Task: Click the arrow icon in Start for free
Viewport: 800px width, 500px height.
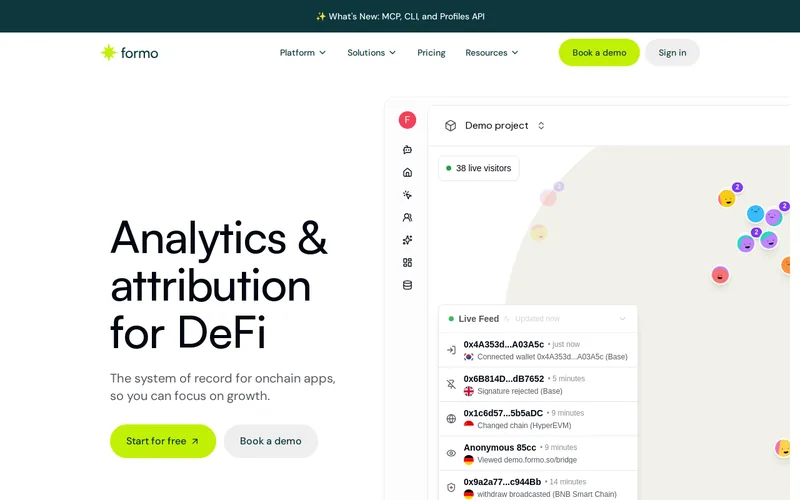Action: [195, 441]
